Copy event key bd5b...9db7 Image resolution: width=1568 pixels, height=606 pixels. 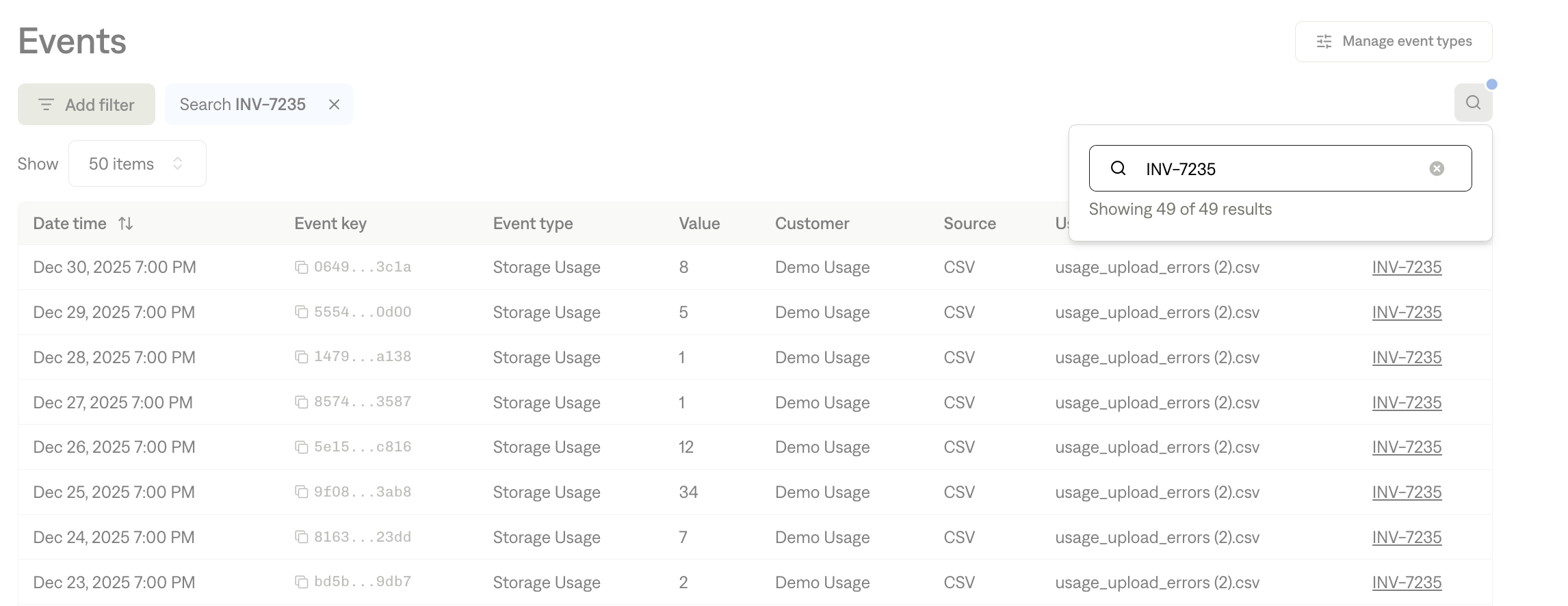(x=301, y=582)
